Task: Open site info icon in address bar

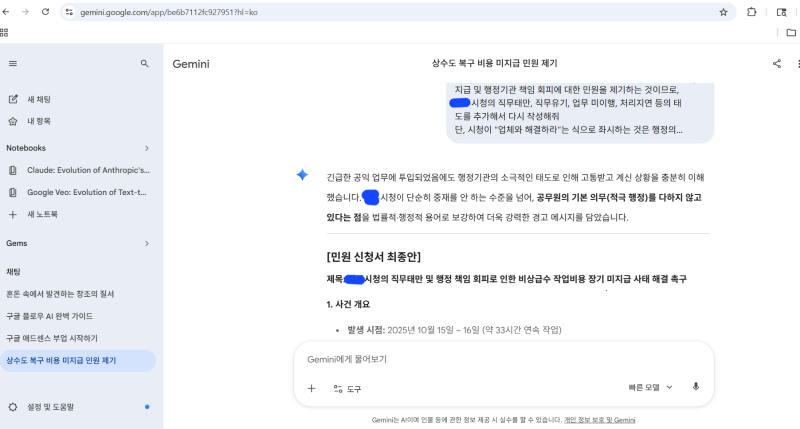Action: click(69, 12)
